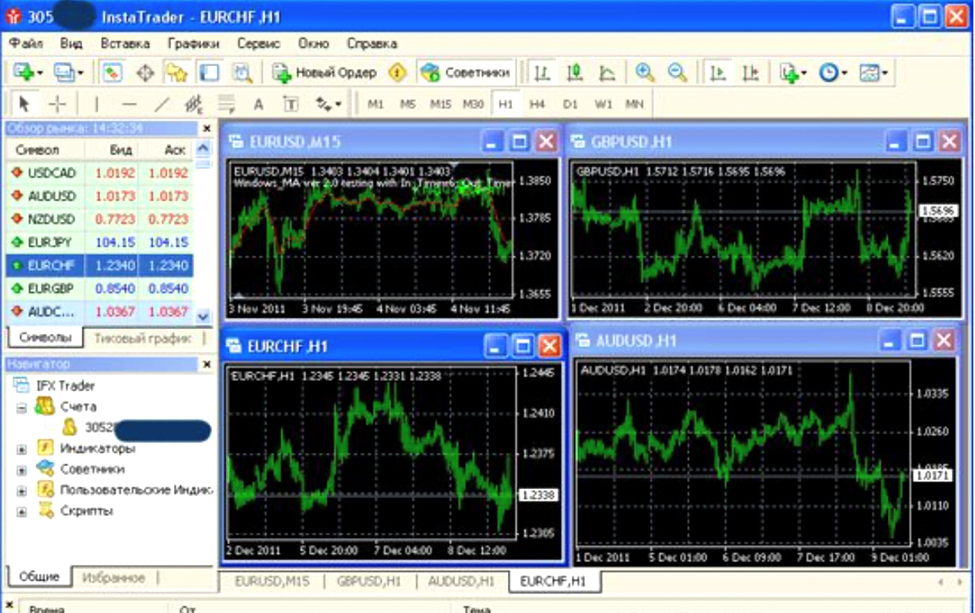Open the Сервис menu

coord(258,44)
